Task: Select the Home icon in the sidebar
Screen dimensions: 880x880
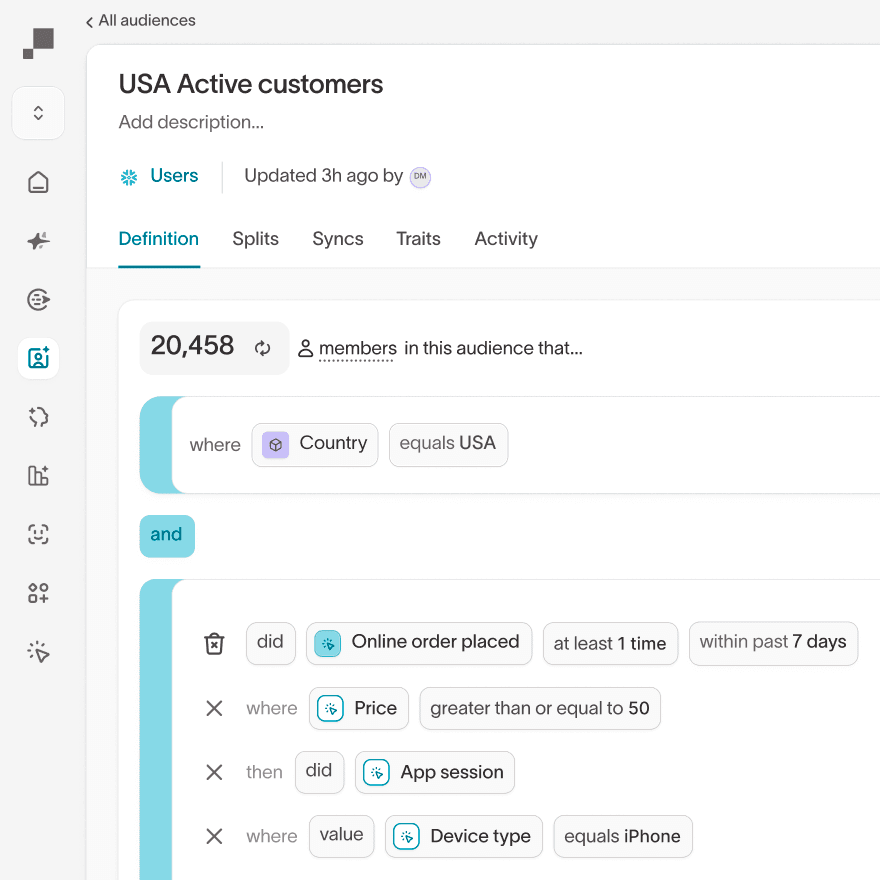Action: pyautogui.click(x=38, y=181)
